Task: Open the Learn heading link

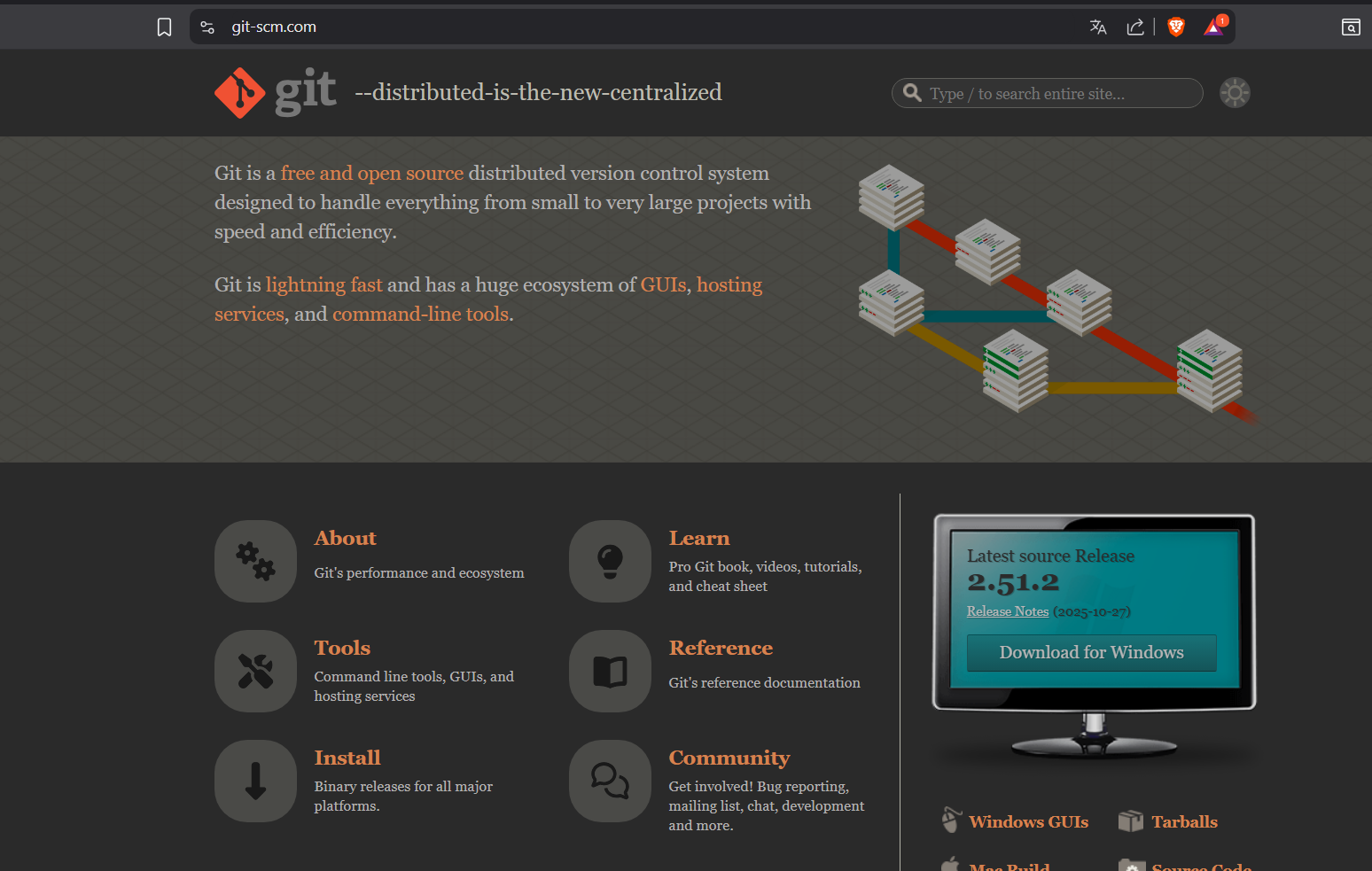Action: [699, 538]
